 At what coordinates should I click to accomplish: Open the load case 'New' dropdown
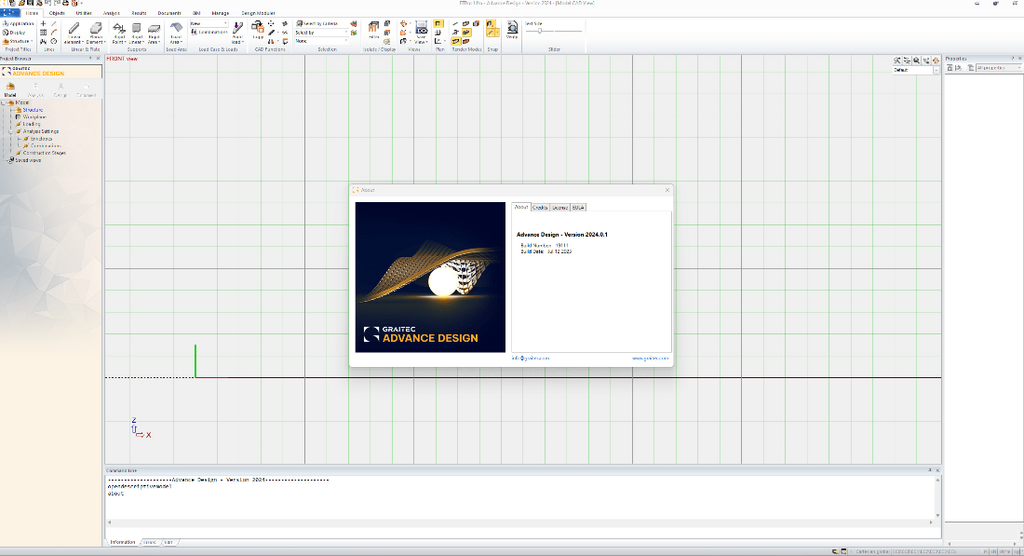[225, 24]
